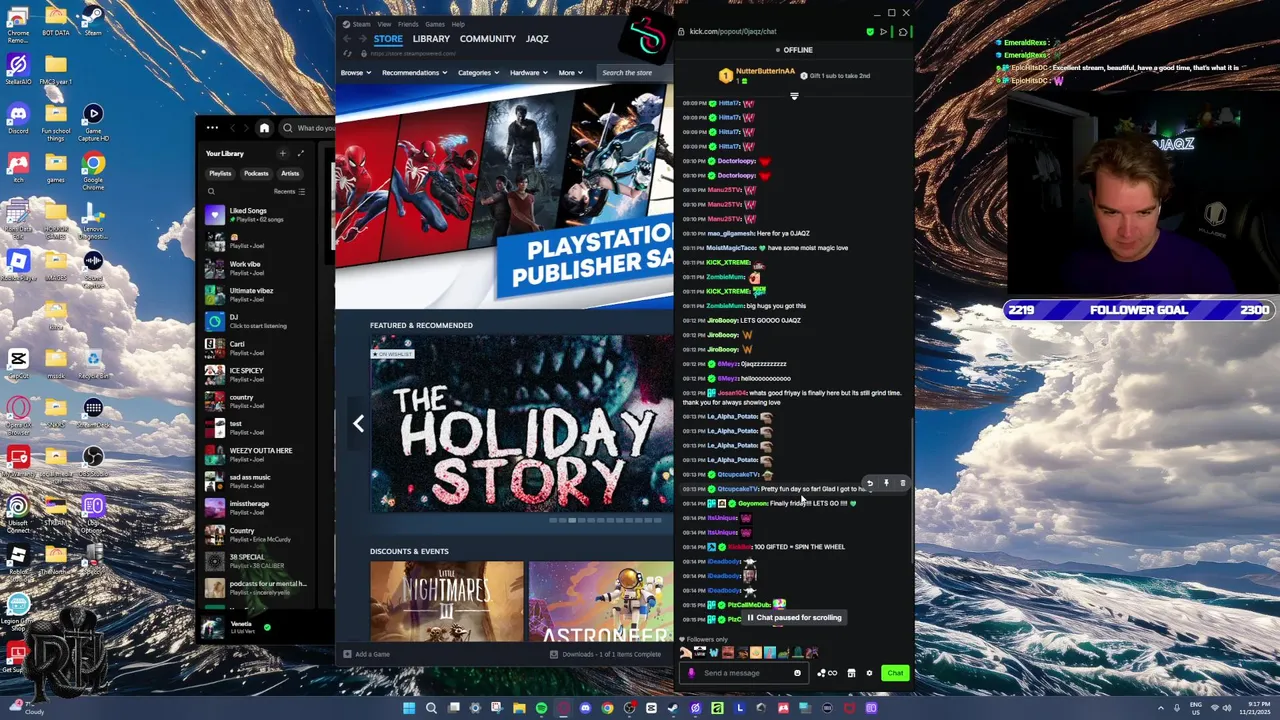Viewport: 1280px width, 720px height.
Task: Open Google Chrome from taskbar
Action: click(607, 708)
